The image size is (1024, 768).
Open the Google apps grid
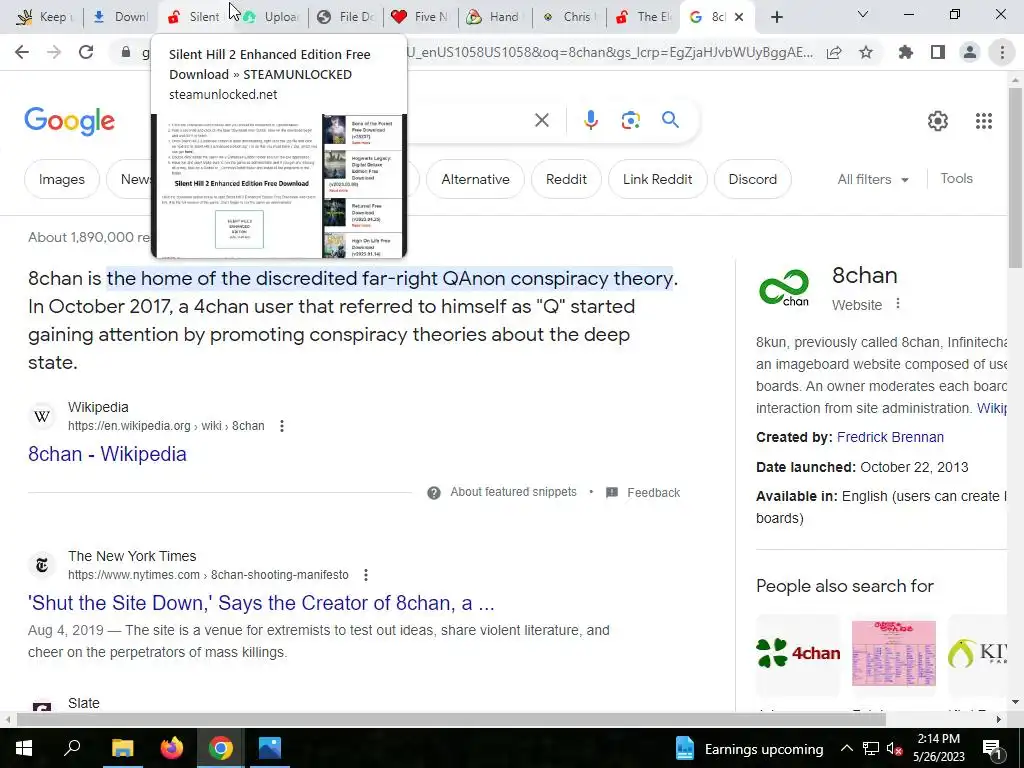984,121
